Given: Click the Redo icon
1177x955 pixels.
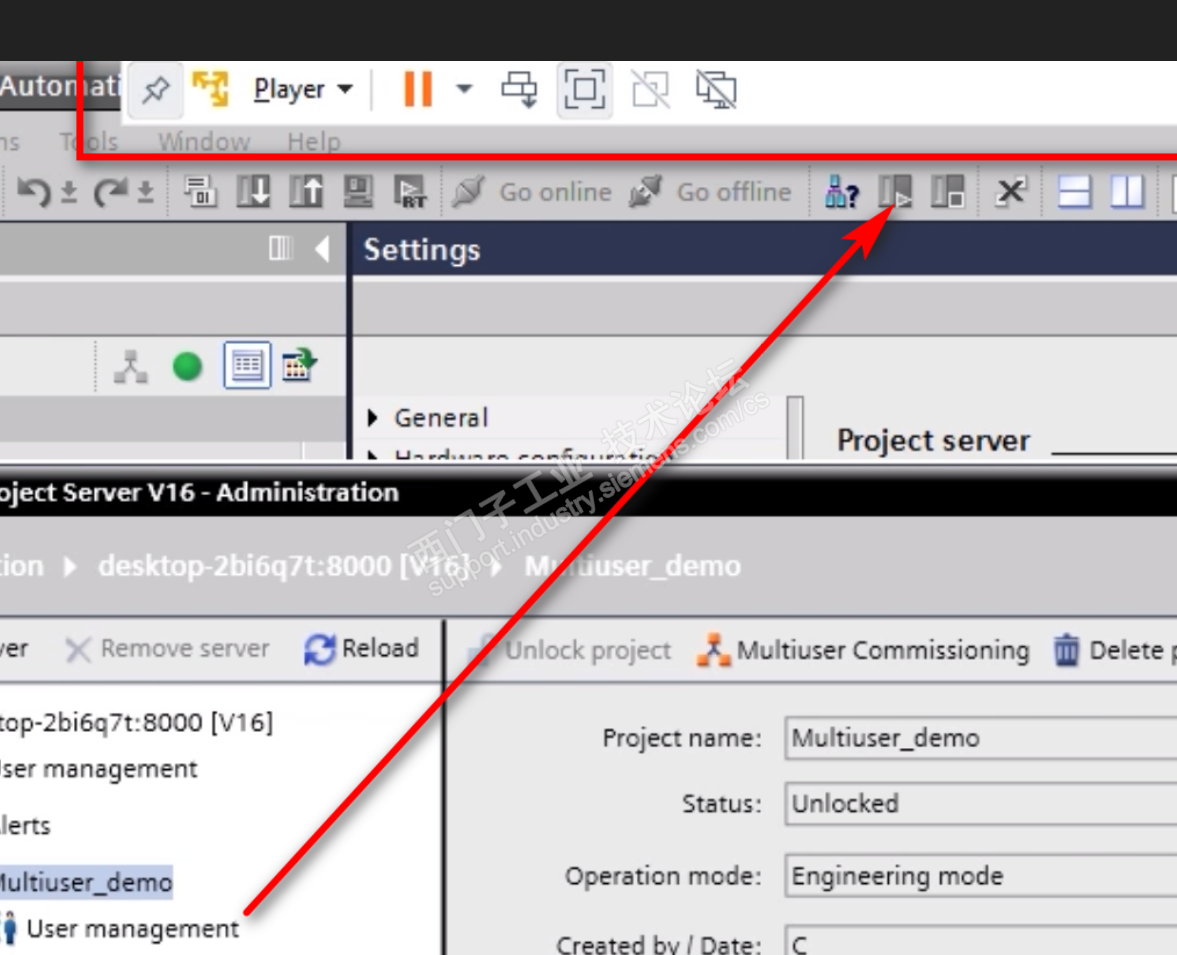Looking at the screenshot, I should click(110, 192).
